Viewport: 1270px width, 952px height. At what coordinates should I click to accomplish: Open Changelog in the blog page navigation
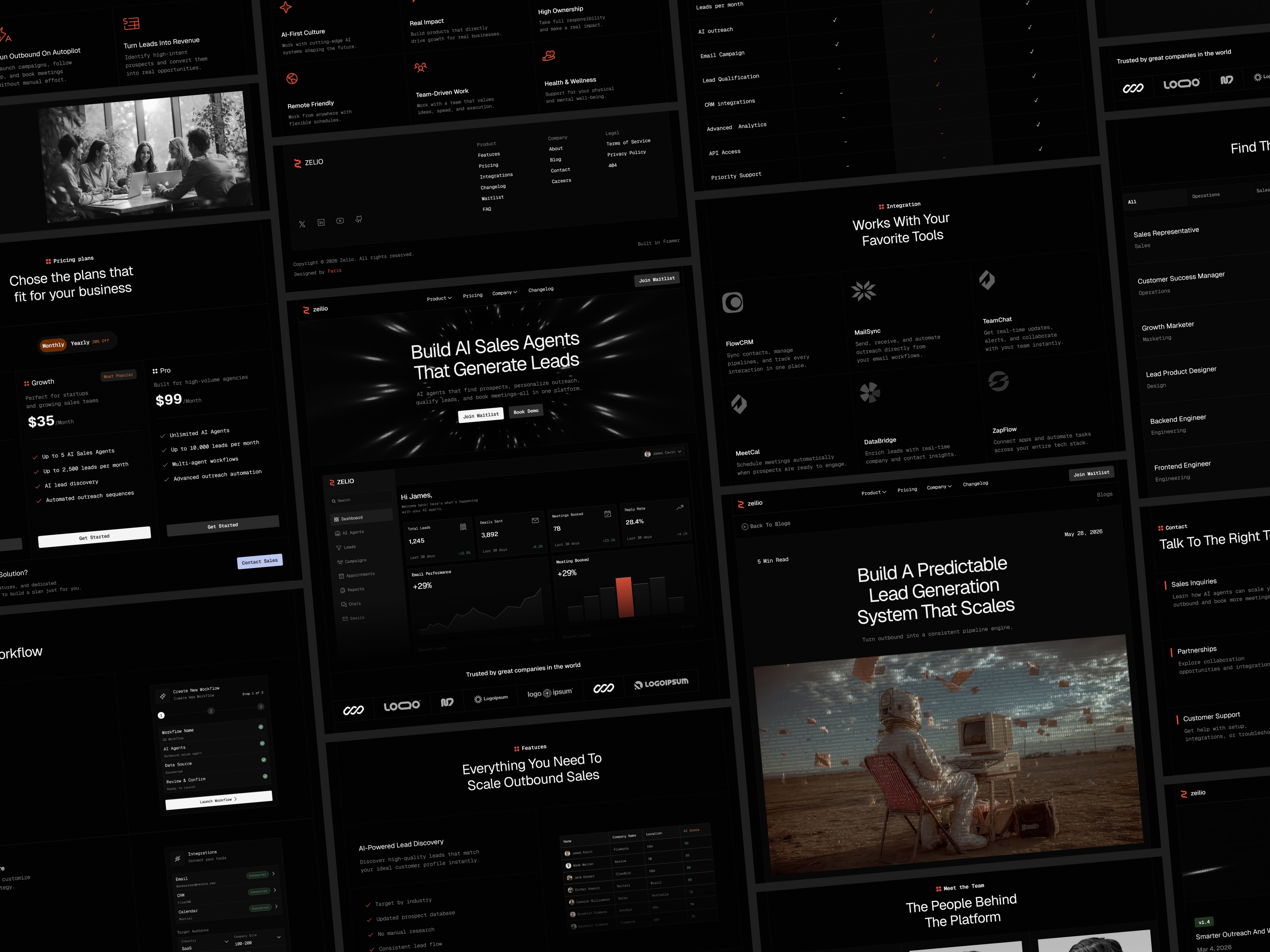tap(976, 484)
